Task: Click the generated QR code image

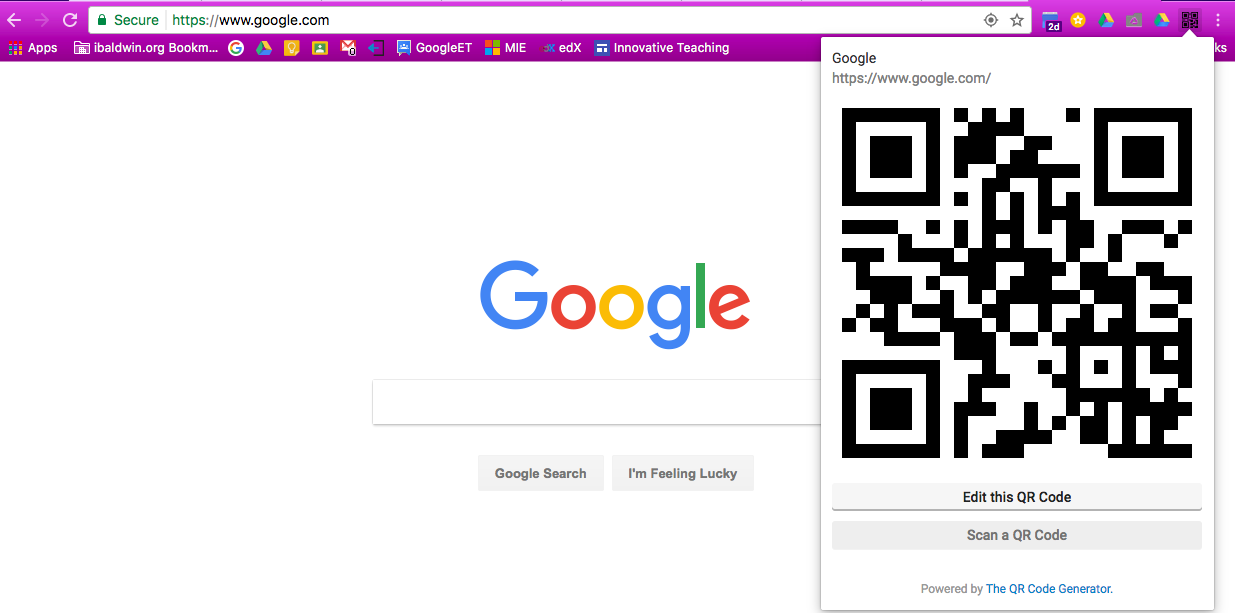Action: pyautogui.click(x=1017, y=283)
